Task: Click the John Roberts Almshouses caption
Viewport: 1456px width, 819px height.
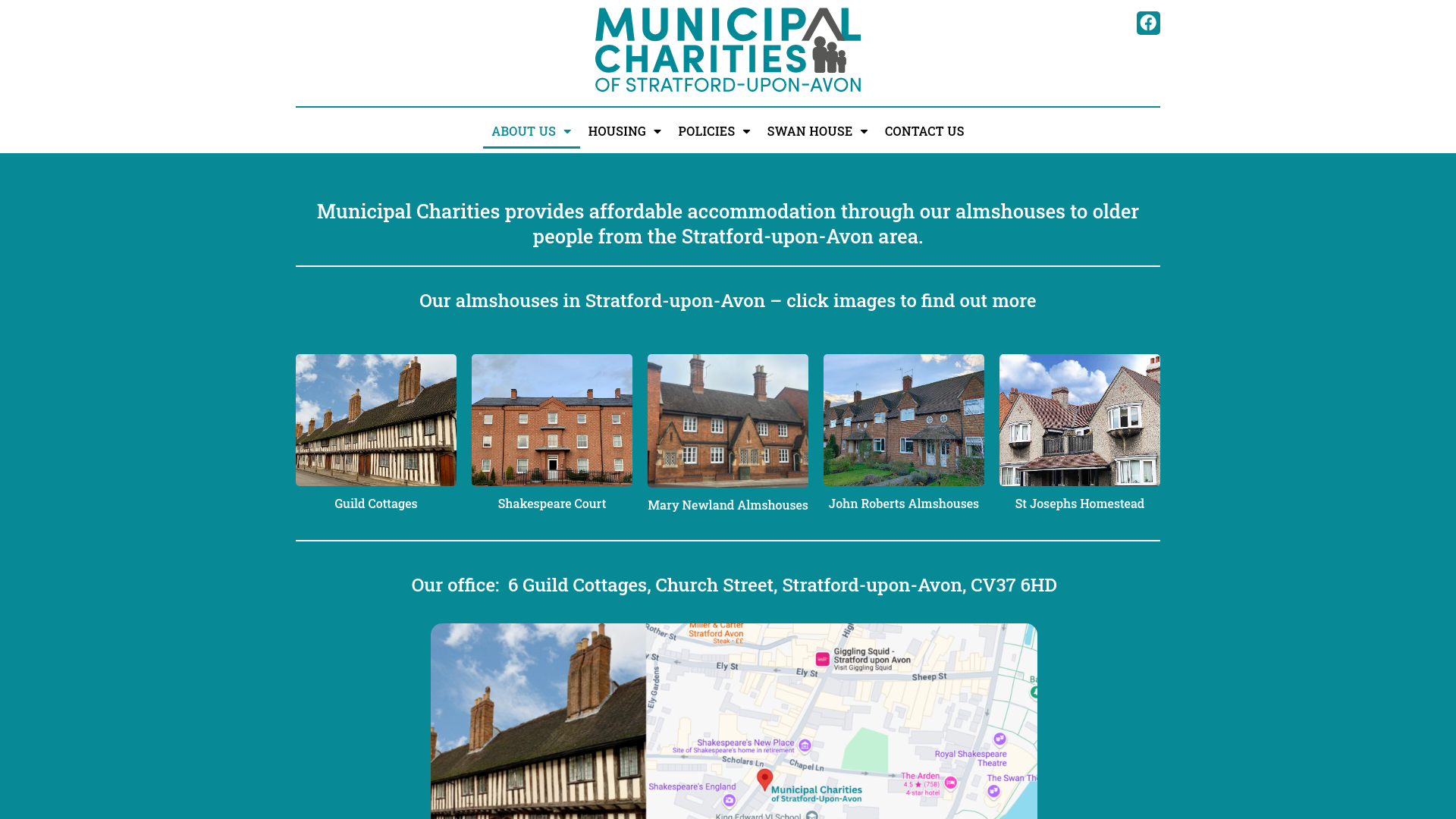Action: (904, 504)
